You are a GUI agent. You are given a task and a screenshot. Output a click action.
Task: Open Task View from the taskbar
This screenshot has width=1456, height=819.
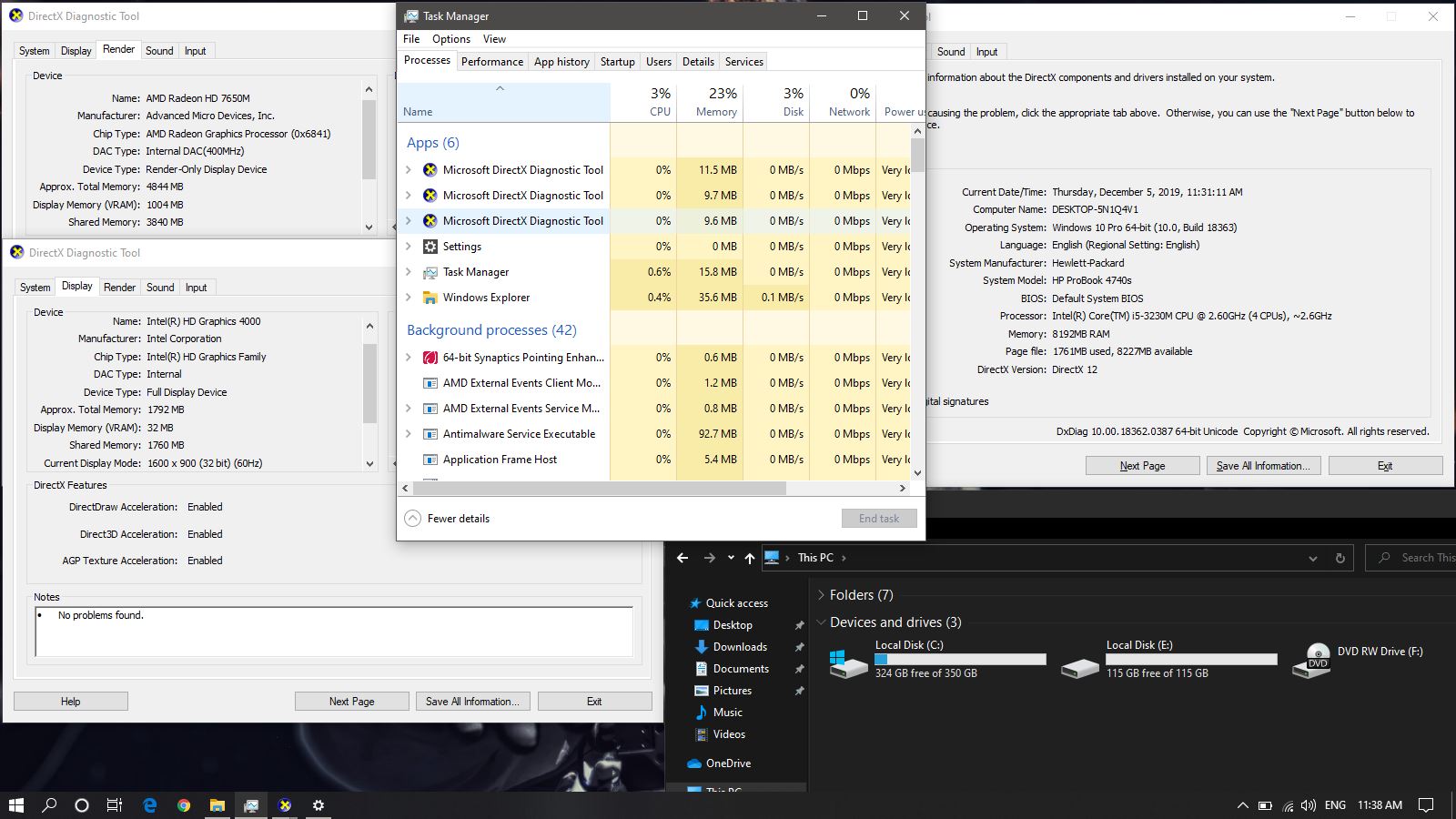tap(115, 805)
